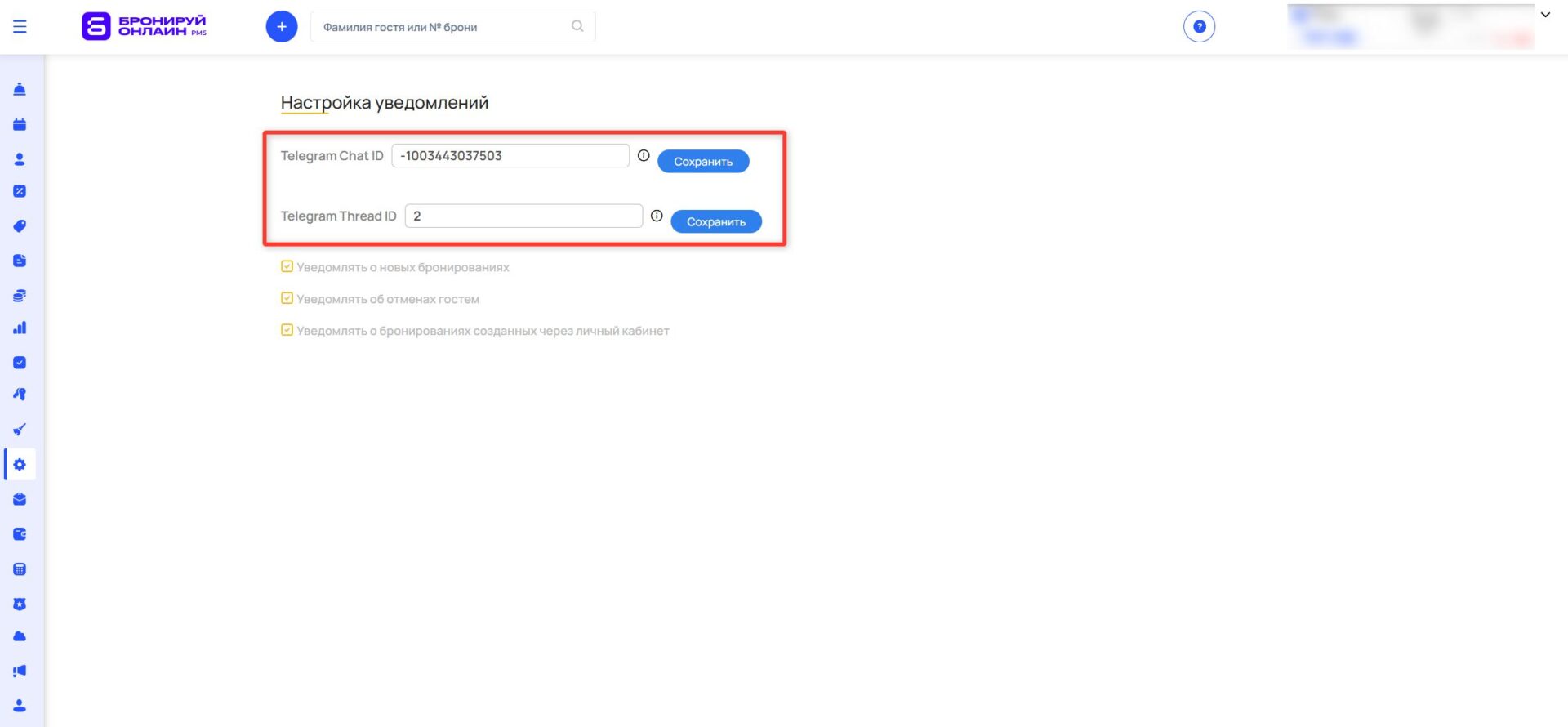Image resolution: width=1568 pixels, height=727 pixels.
Task: Save the Telegram Chat ID
Action: coord(702,161)
